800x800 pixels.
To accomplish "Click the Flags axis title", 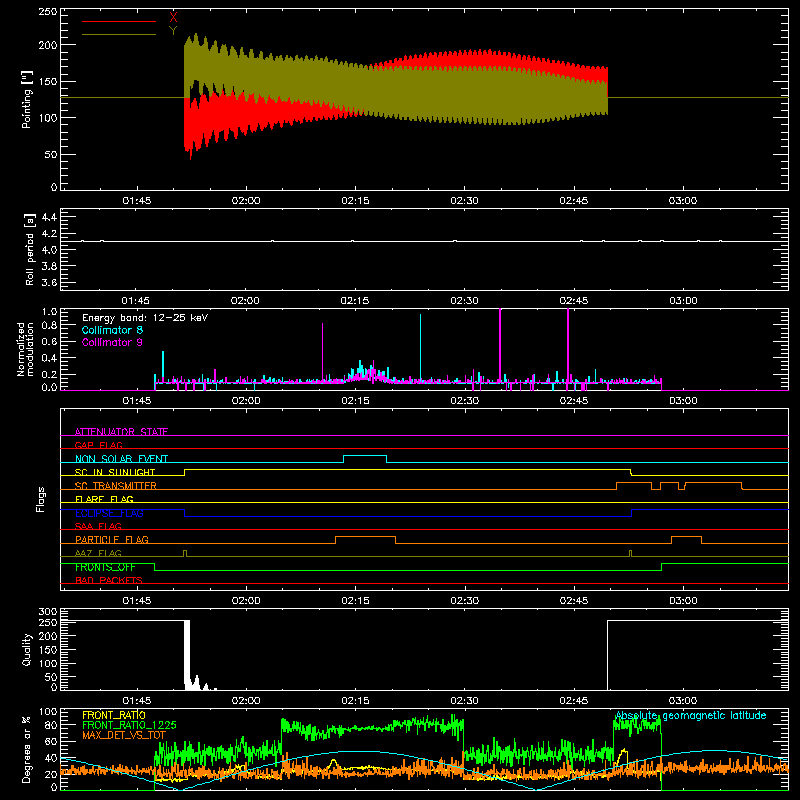I will [x=41, y=499].
